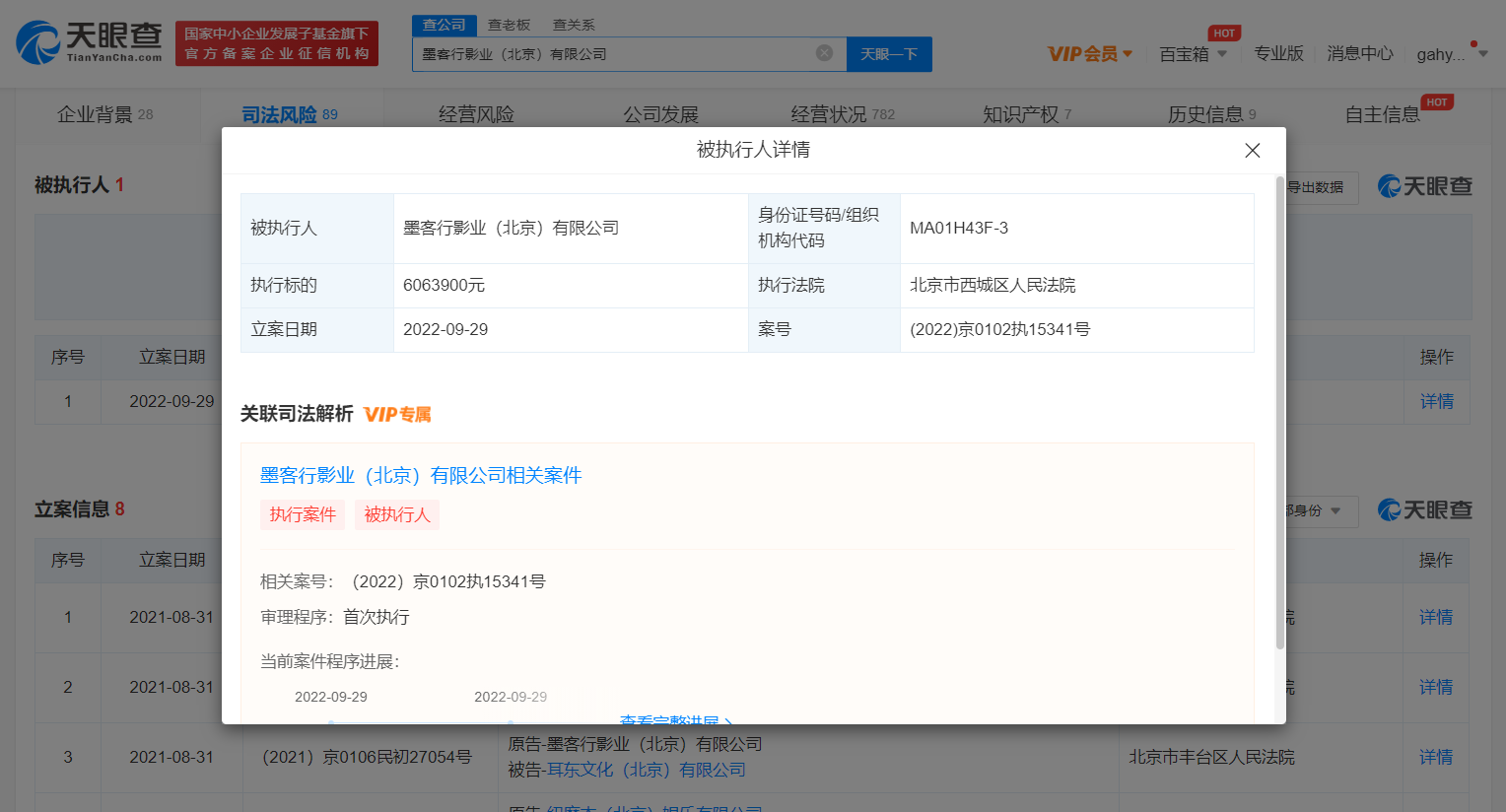The height and width of the screenshot is (812, 1506).
Task: Clear the search box text
Action: coord(824,53)
